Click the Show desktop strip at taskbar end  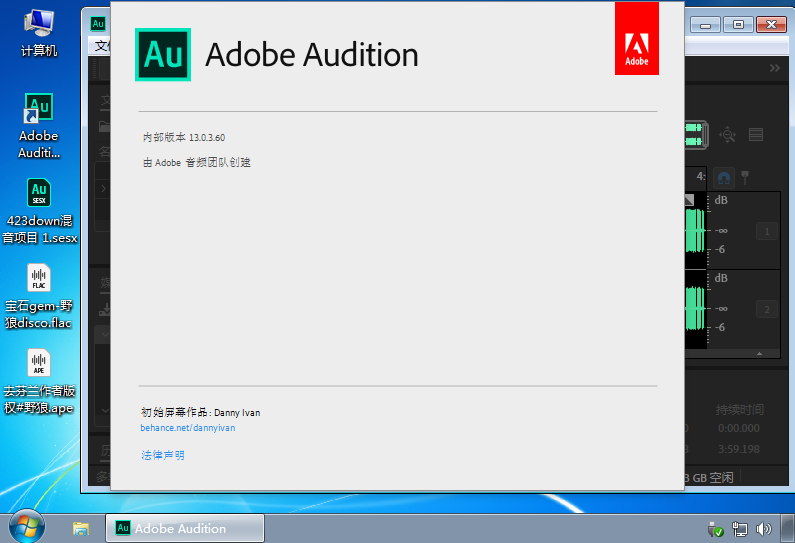[788, 529]
